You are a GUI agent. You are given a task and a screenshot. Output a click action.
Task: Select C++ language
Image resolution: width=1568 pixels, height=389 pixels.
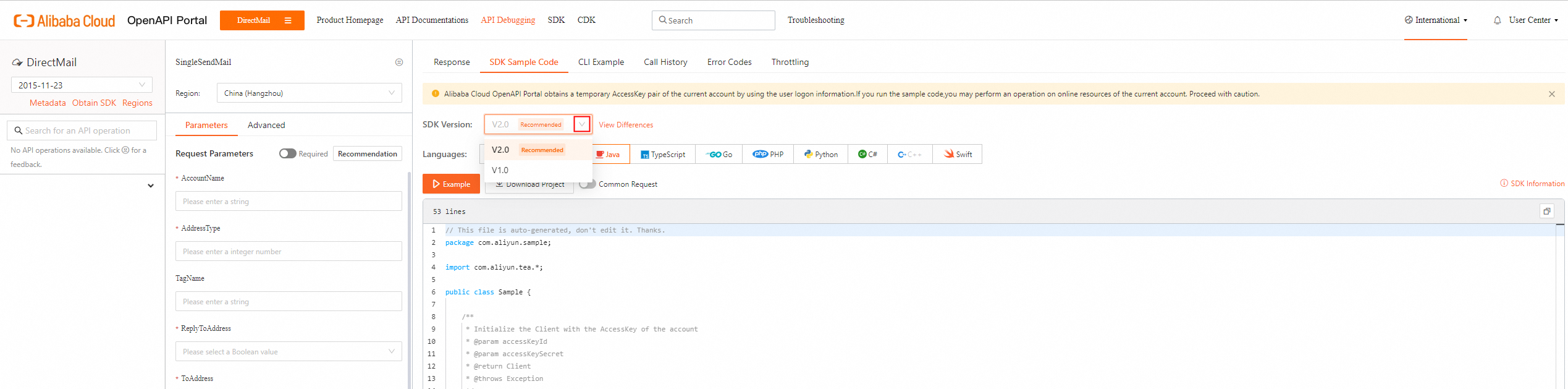click(909, 154)
